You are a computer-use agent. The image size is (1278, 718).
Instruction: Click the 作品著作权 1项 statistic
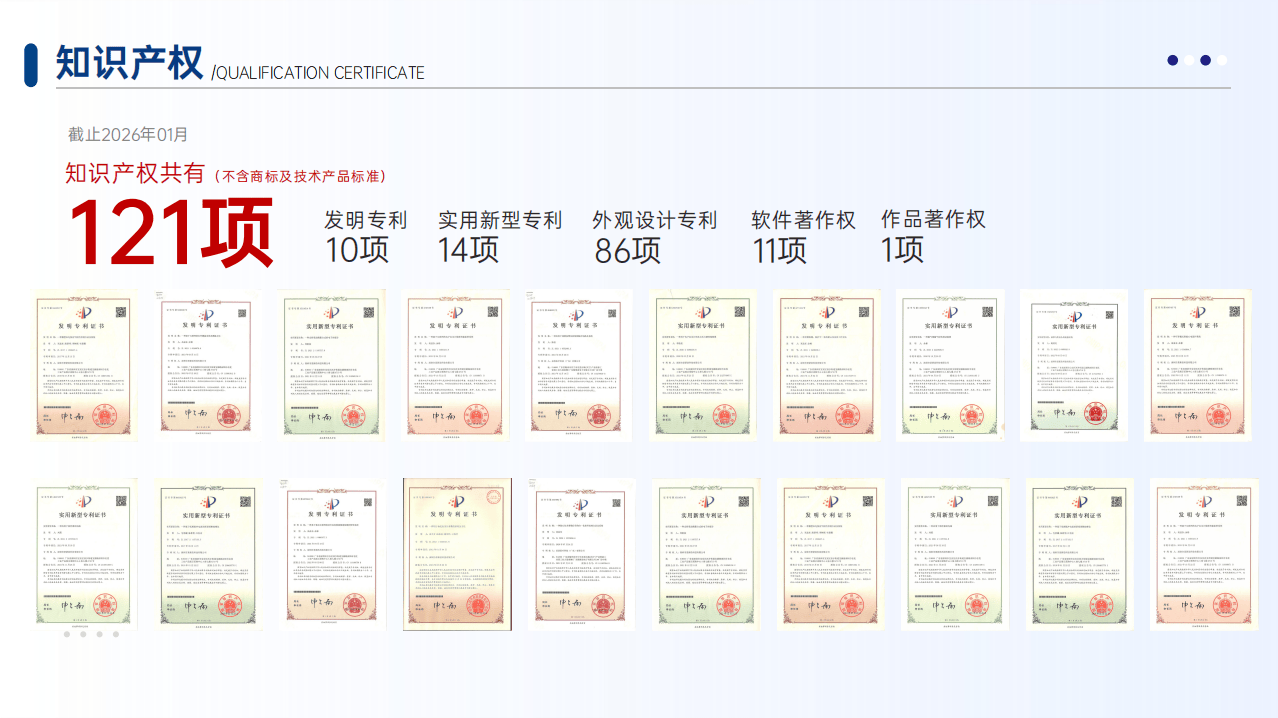(x=932, y=236)
